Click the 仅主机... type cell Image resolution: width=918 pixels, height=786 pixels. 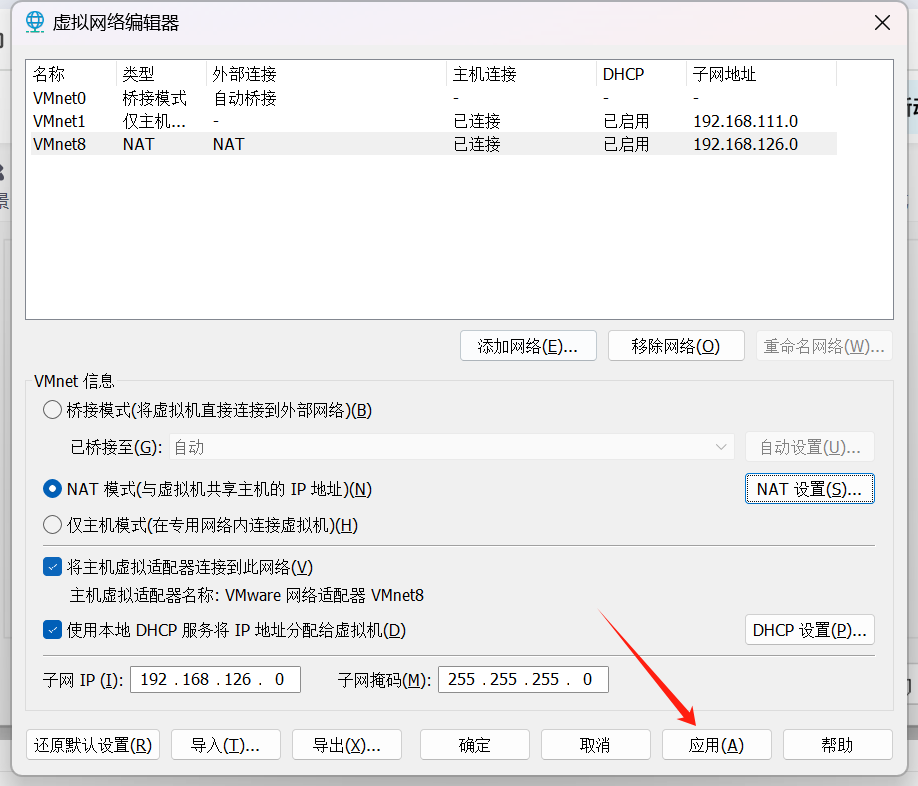(155, 121)
